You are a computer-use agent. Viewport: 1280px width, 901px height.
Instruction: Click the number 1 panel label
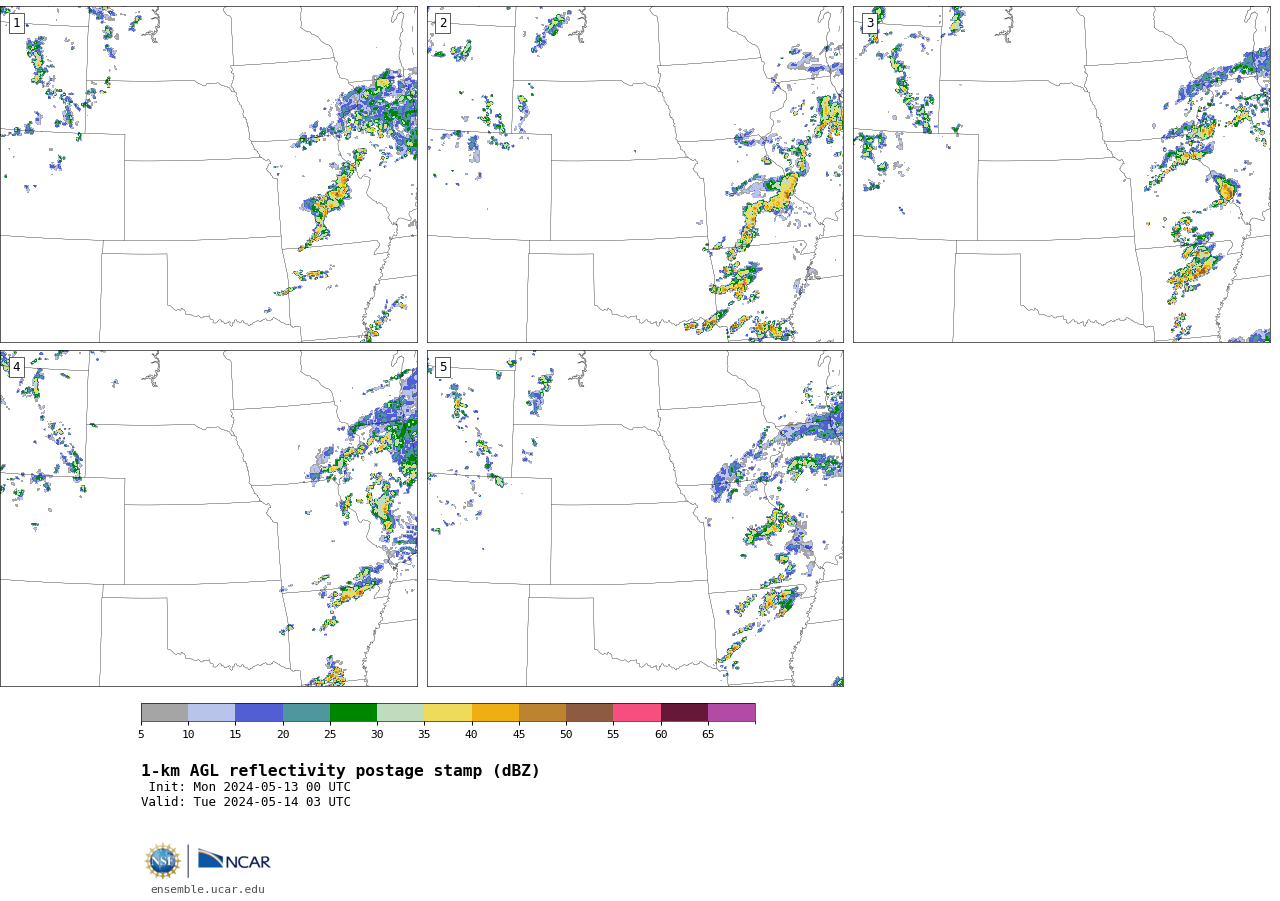pyautogui.click(x=16, y=23)
